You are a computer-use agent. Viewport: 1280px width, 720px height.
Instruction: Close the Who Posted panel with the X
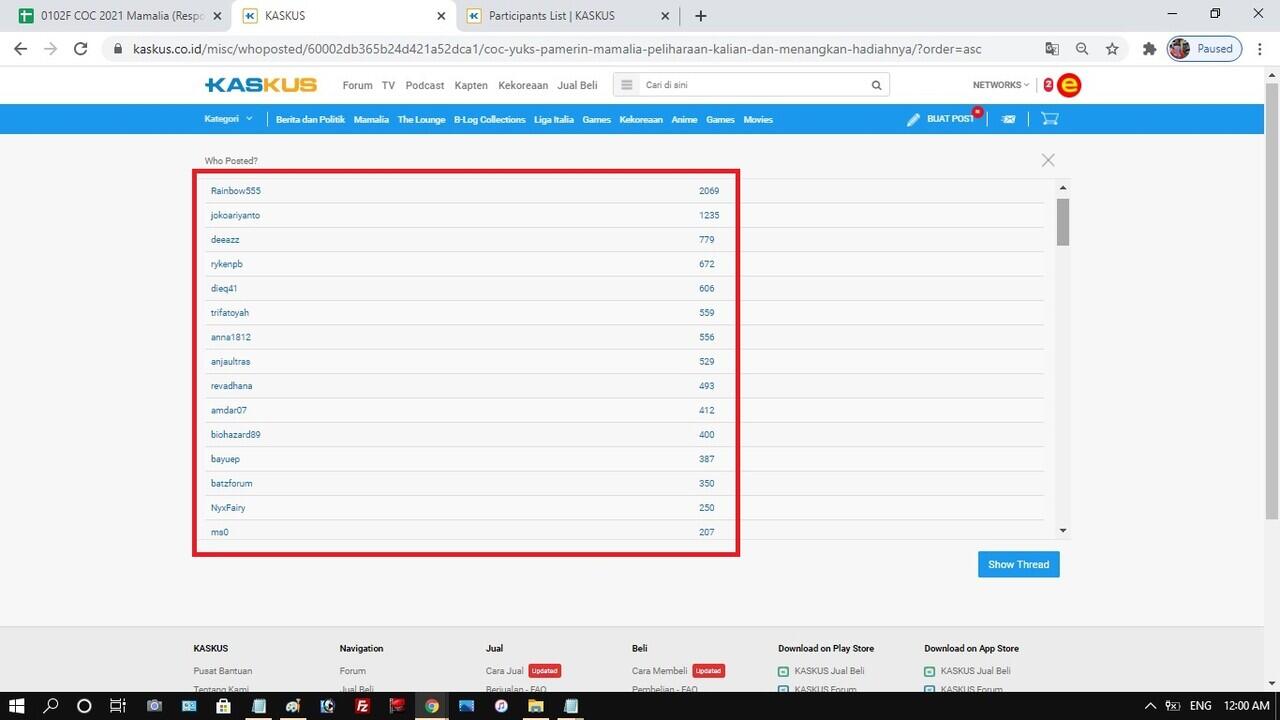(1048, 160)
